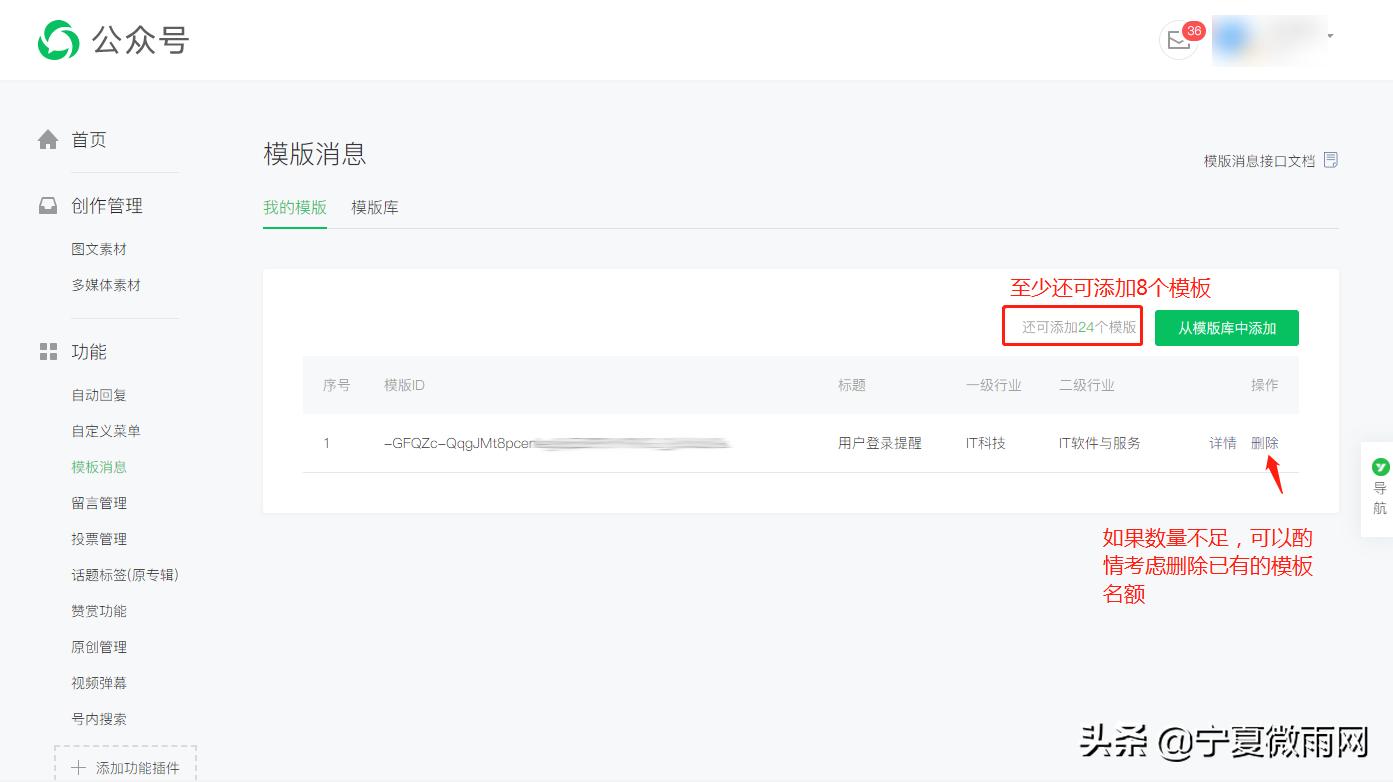The width and height of the screenshot is (1393, 782).
Task: Select the 我的模板 tab
Action: point(294,207)
